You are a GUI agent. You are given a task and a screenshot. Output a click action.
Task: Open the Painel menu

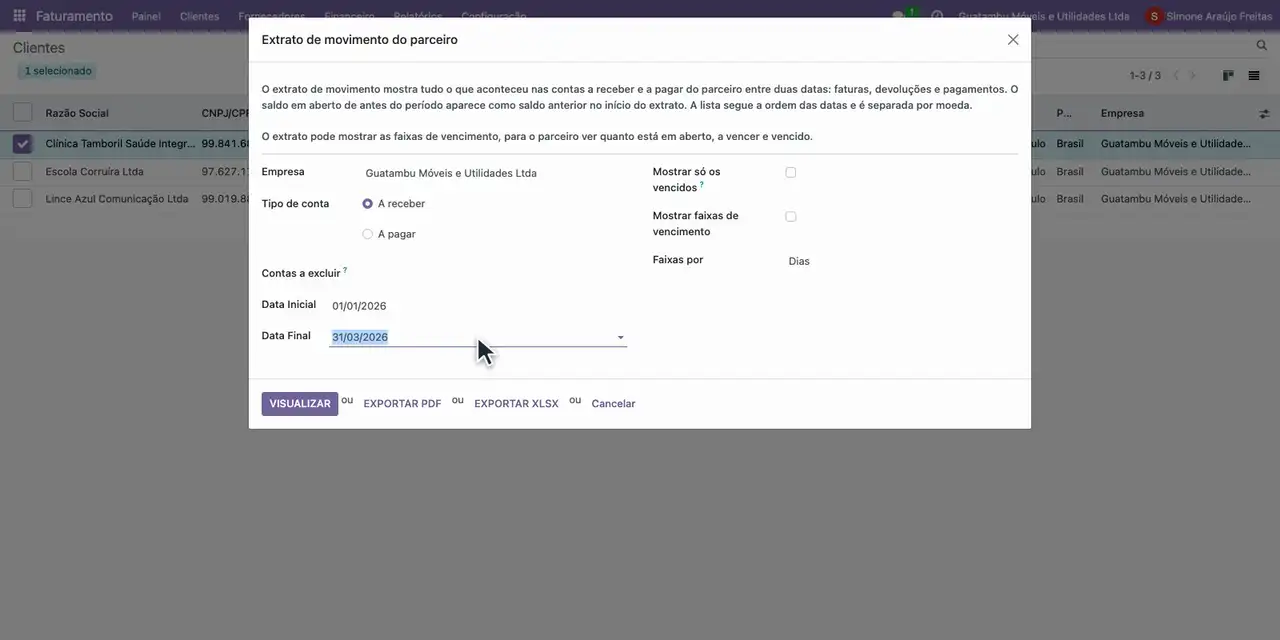pos(146,16)
